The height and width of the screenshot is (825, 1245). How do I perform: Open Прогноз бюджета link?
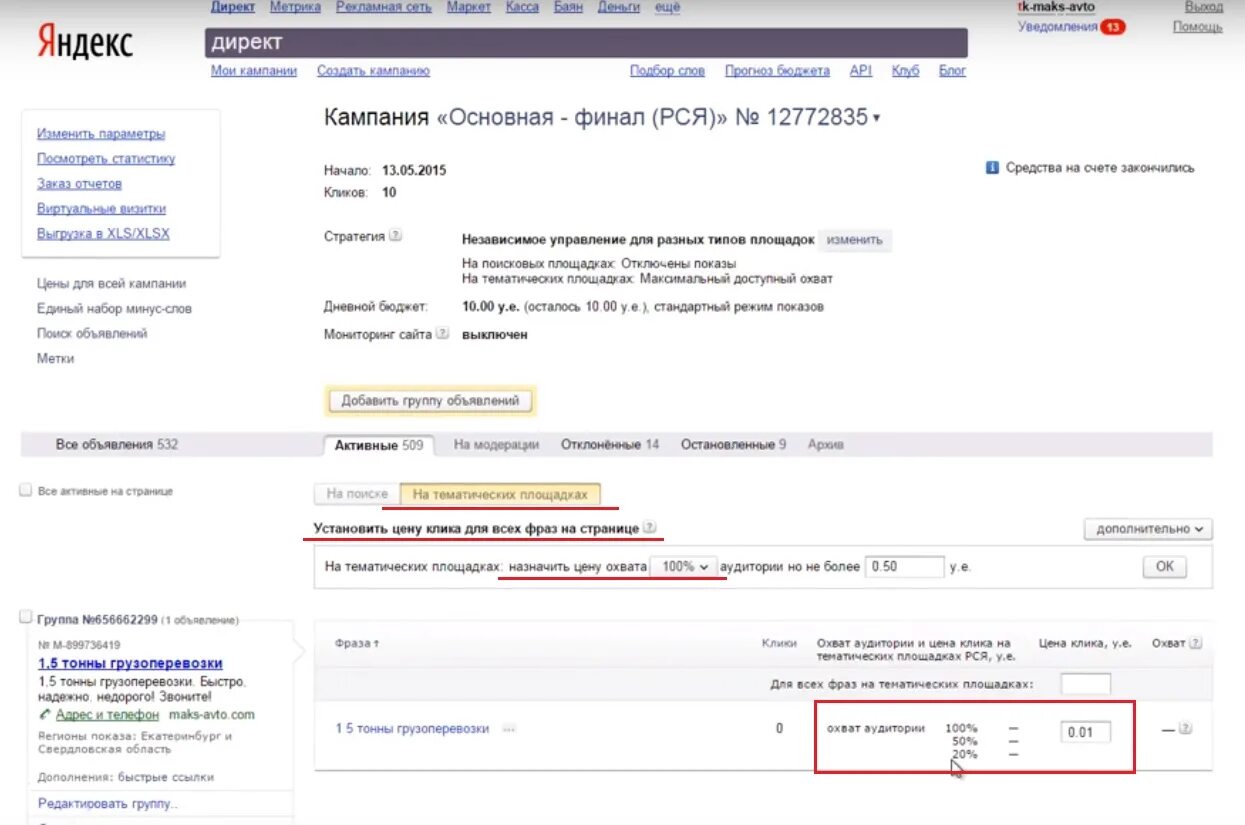click(x=777, y=71)
